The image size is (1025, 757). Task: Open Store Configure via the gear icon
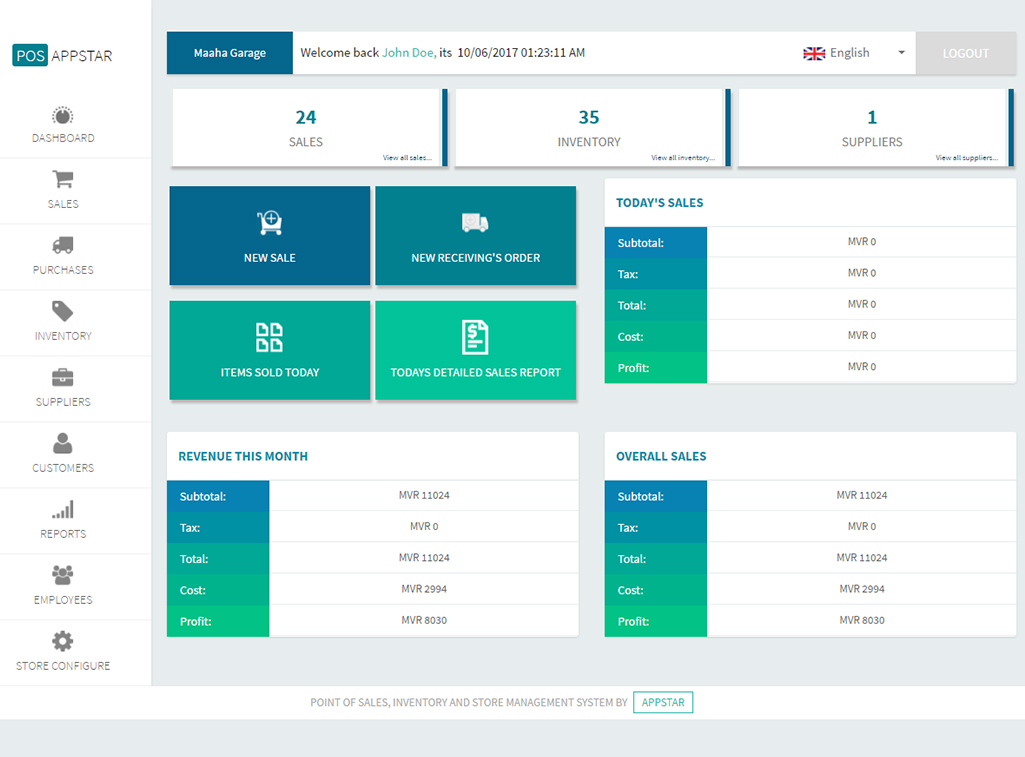[63, 641]
